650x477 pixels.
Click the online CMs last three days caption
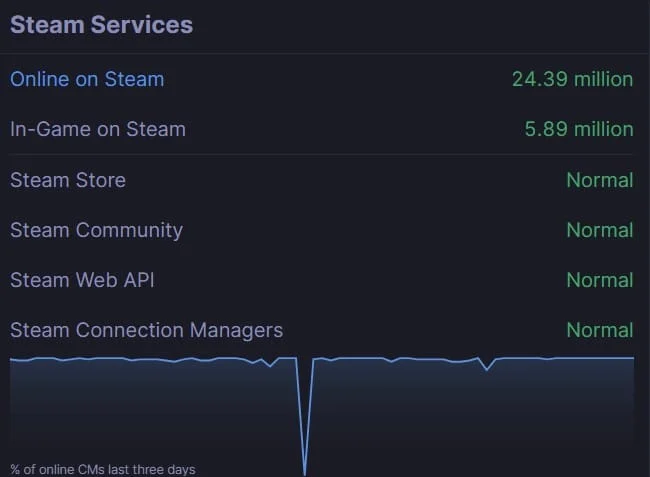pyautogui.click(x=103, y=469)
